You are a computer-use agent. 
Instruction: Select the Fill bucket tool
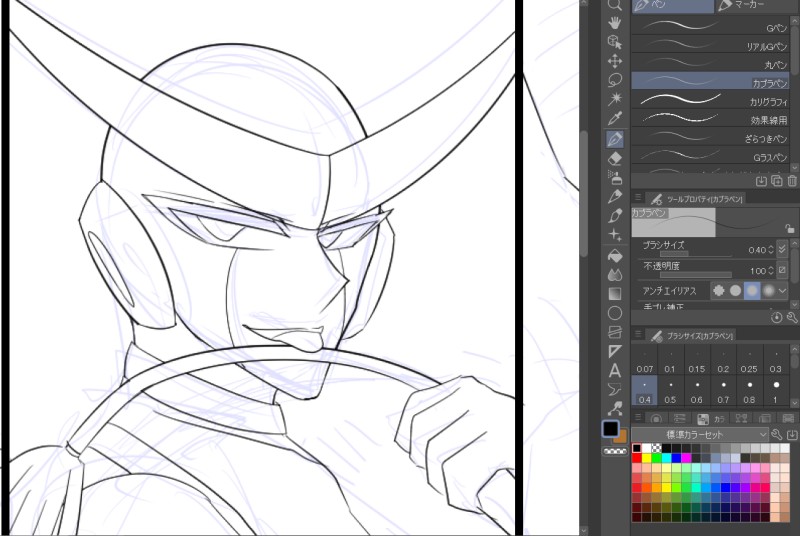pos(615,256)
